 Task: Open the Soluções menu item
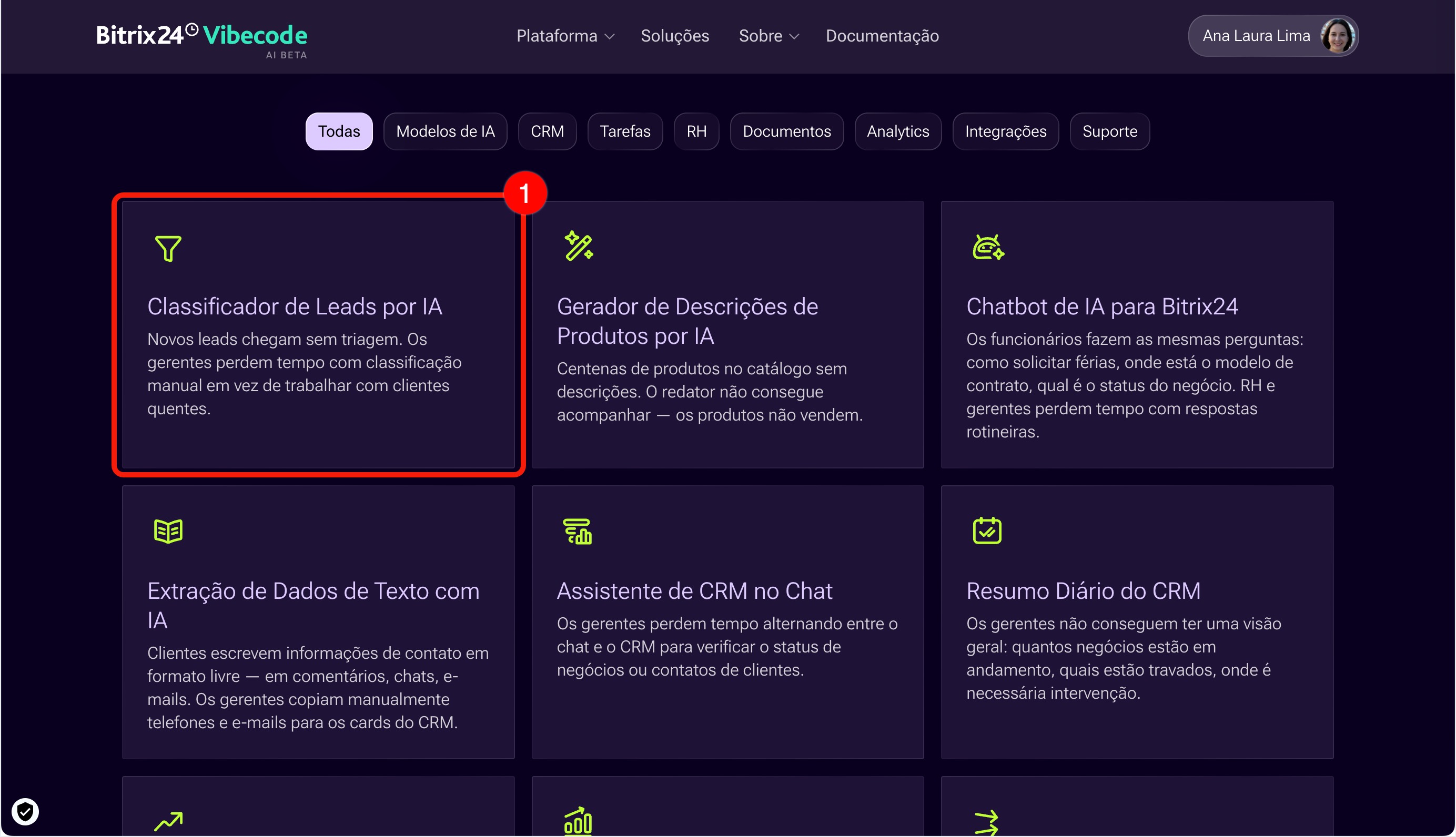point(674,36)
